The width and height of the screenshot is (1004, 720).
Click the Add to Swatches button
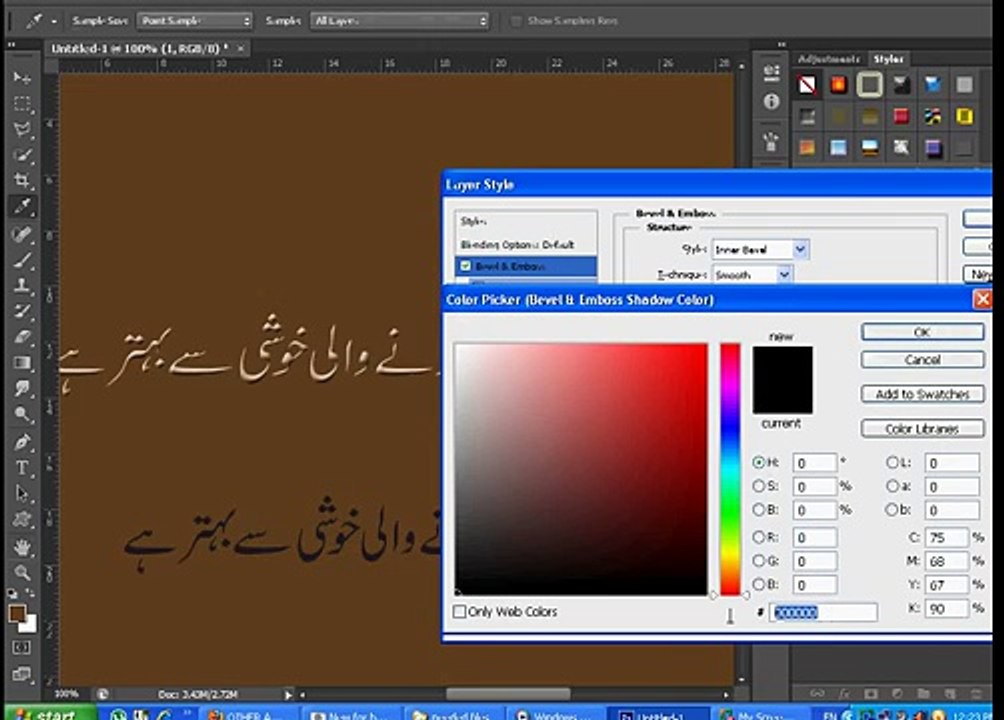coord(922,394)
